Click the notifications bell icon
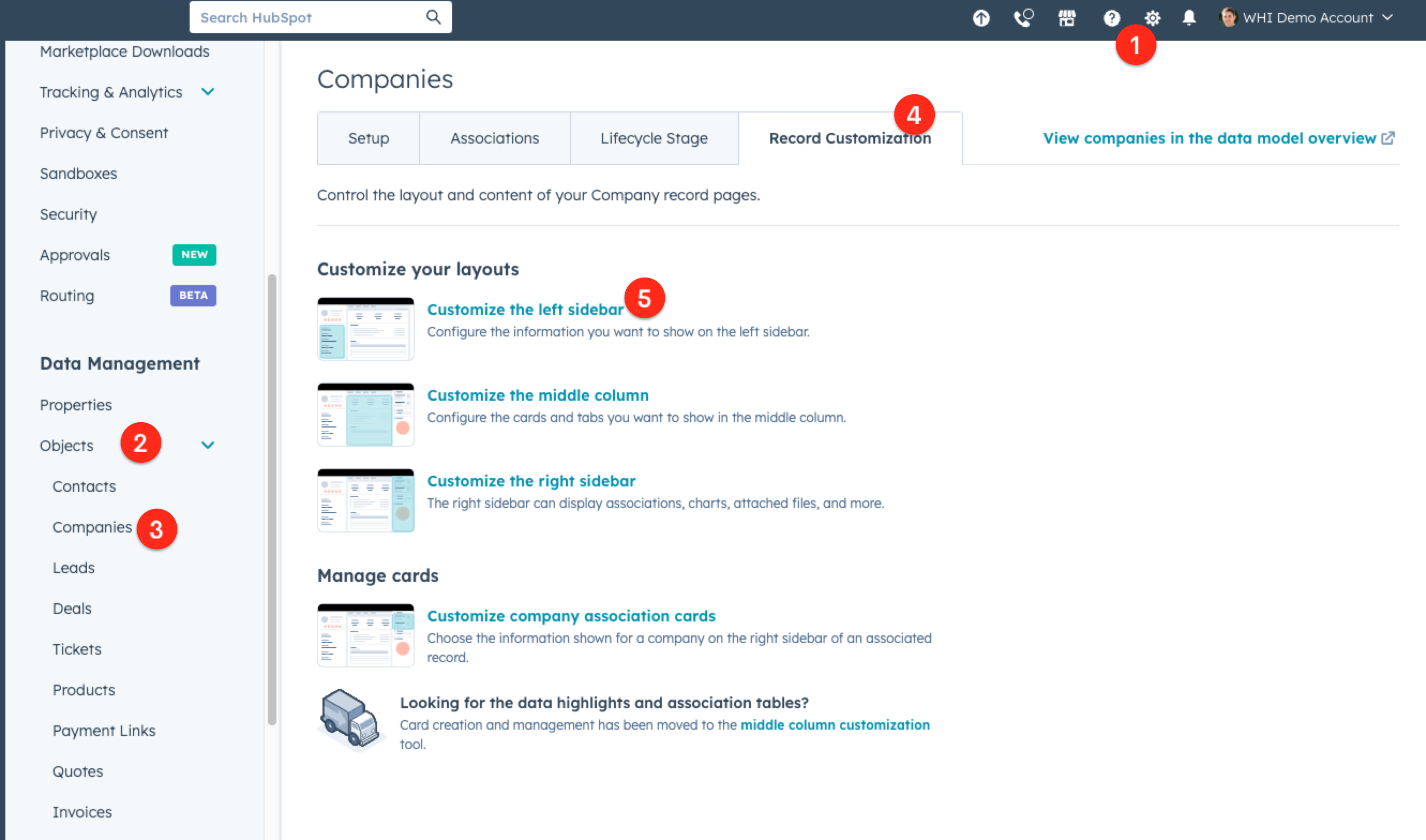This screenshot has width=1426, height=840. point(1188,18)
